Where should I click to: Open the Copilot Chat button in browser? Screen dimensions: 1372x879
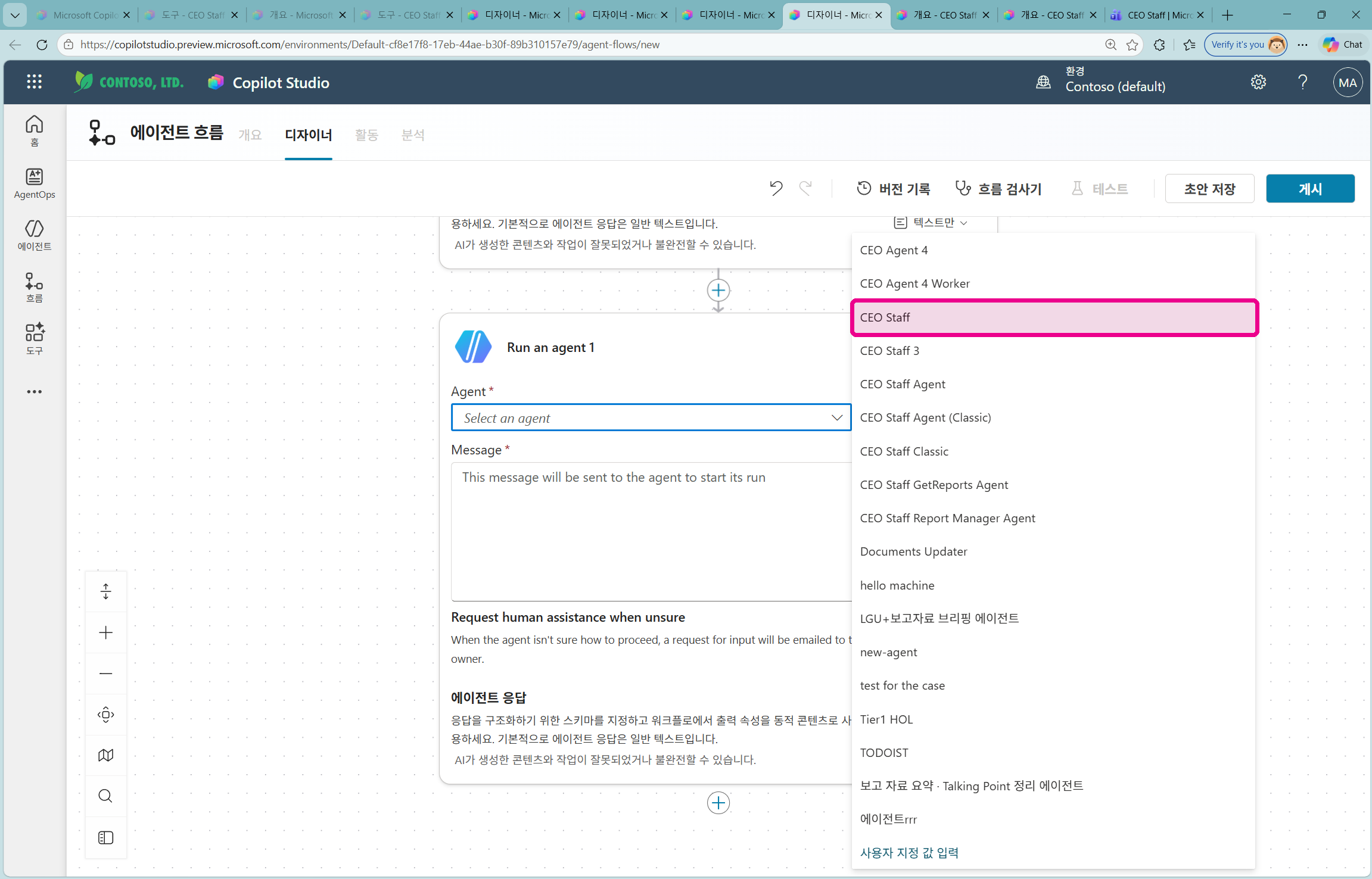1343,45
